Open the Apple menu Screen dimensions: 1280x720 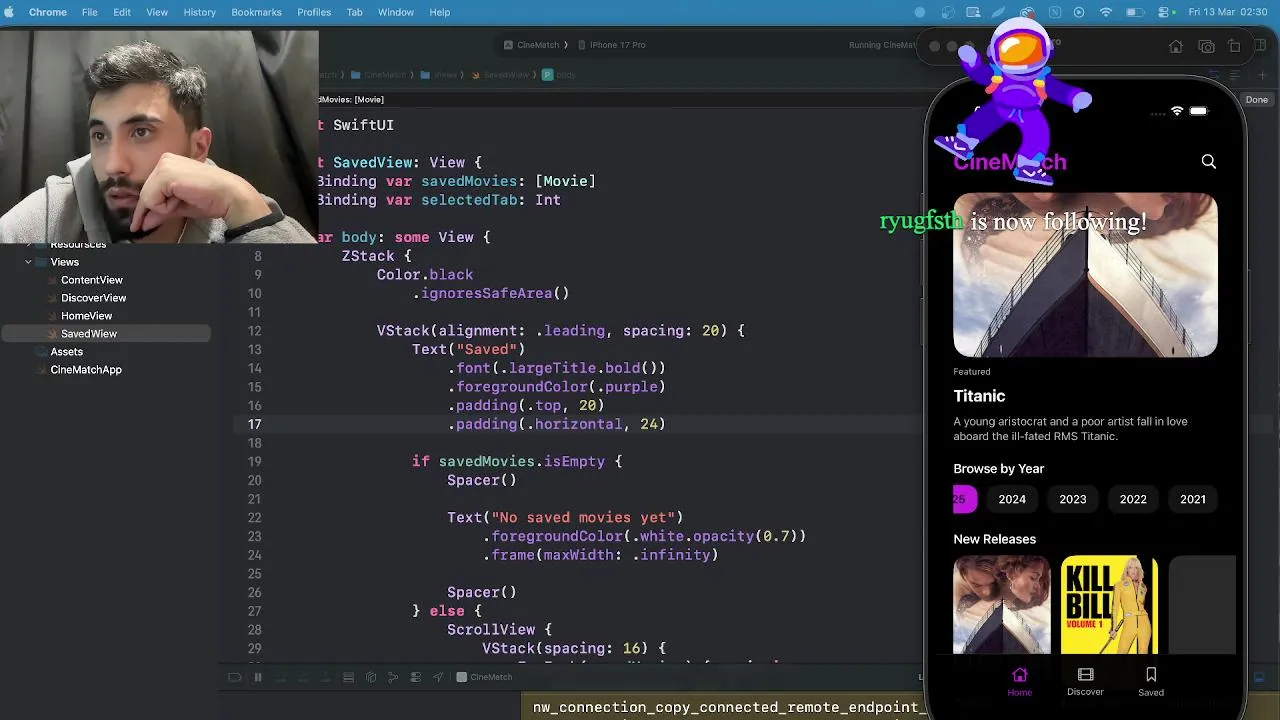pyautogui.click(x=11, y=12)
